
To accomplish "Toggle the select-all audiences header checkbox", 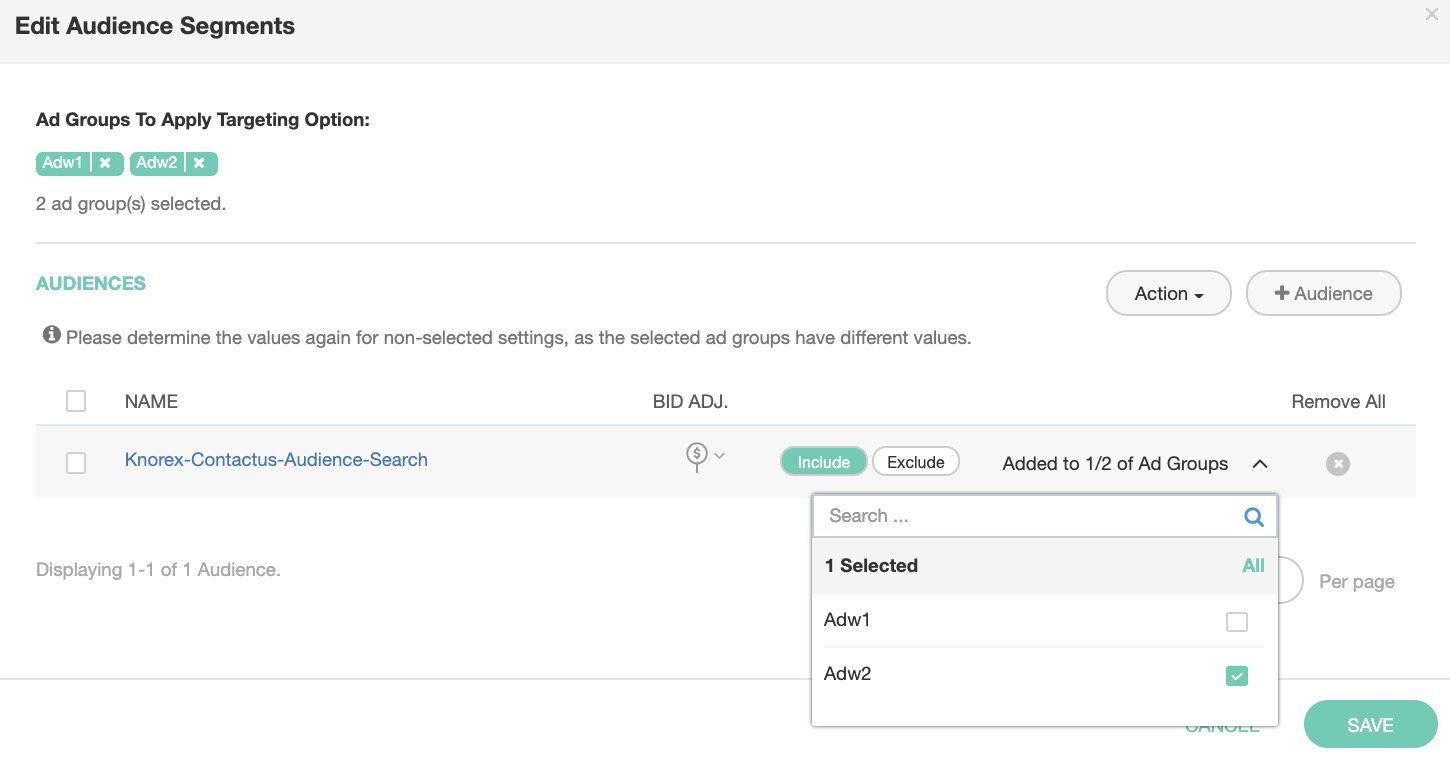I will click(x=76, y=401).
